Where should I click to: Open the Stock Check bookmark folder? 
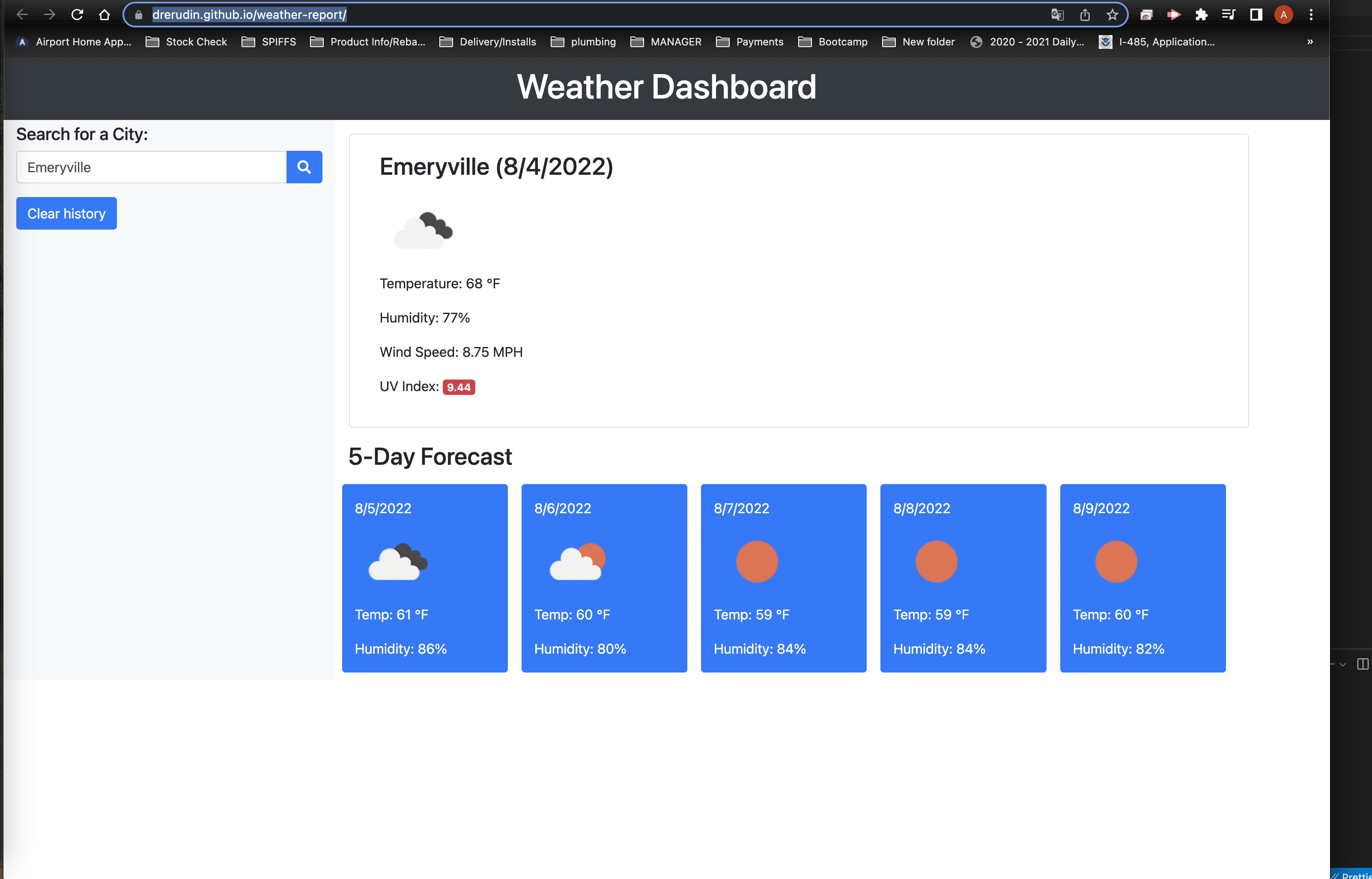click(x=187, y=42)
